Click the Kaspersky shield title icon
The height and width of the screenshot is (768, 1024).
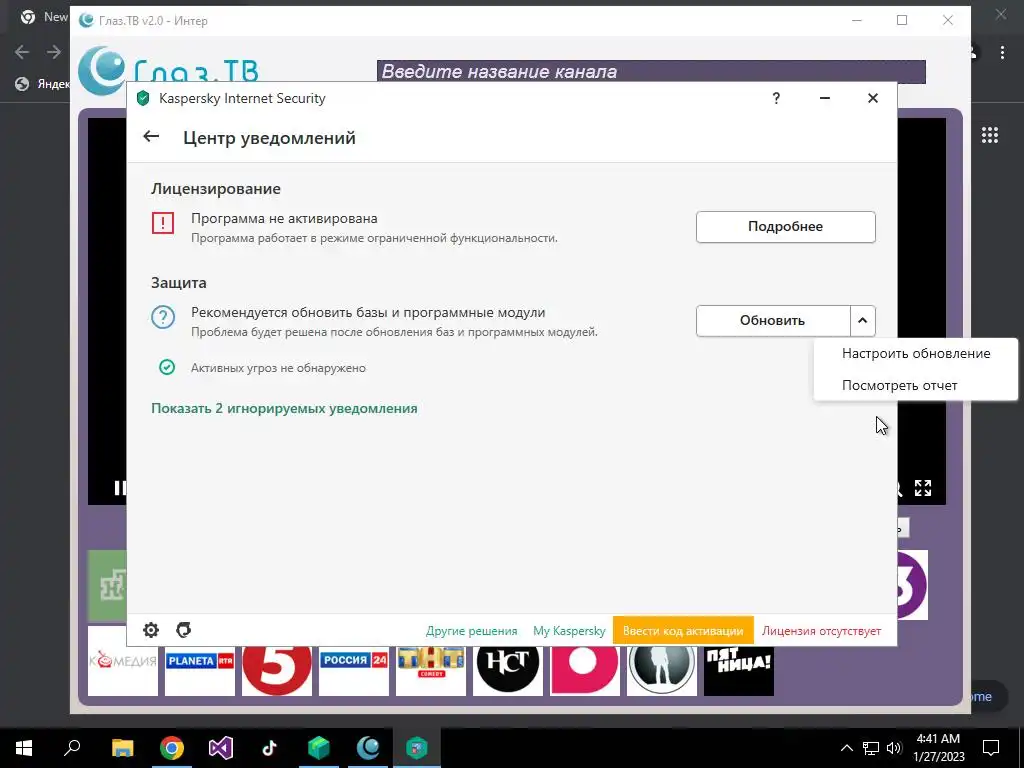[143, 99]
